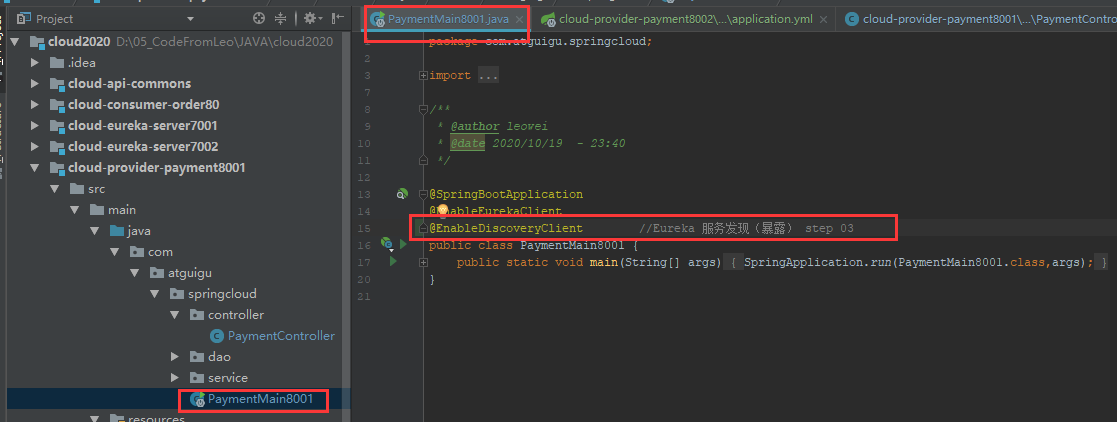Expand the folded main method on line 17
Screen dimensions: 1117x422
[424, 262]
